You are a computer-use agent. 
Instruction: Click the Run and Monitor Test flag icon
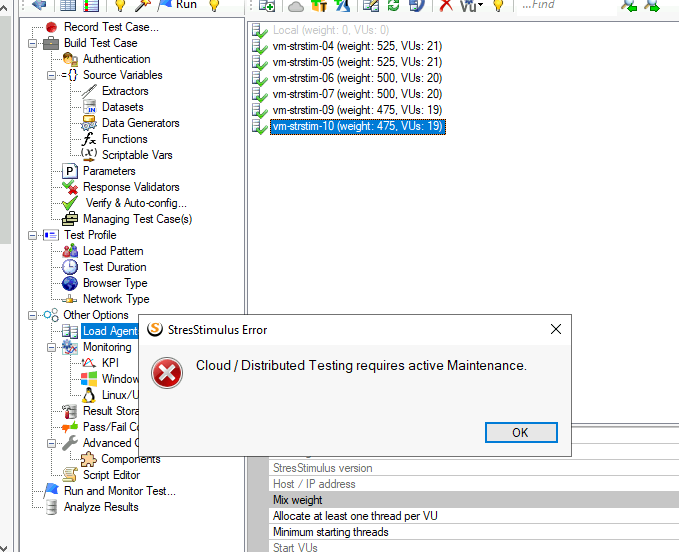coord(51,491)
